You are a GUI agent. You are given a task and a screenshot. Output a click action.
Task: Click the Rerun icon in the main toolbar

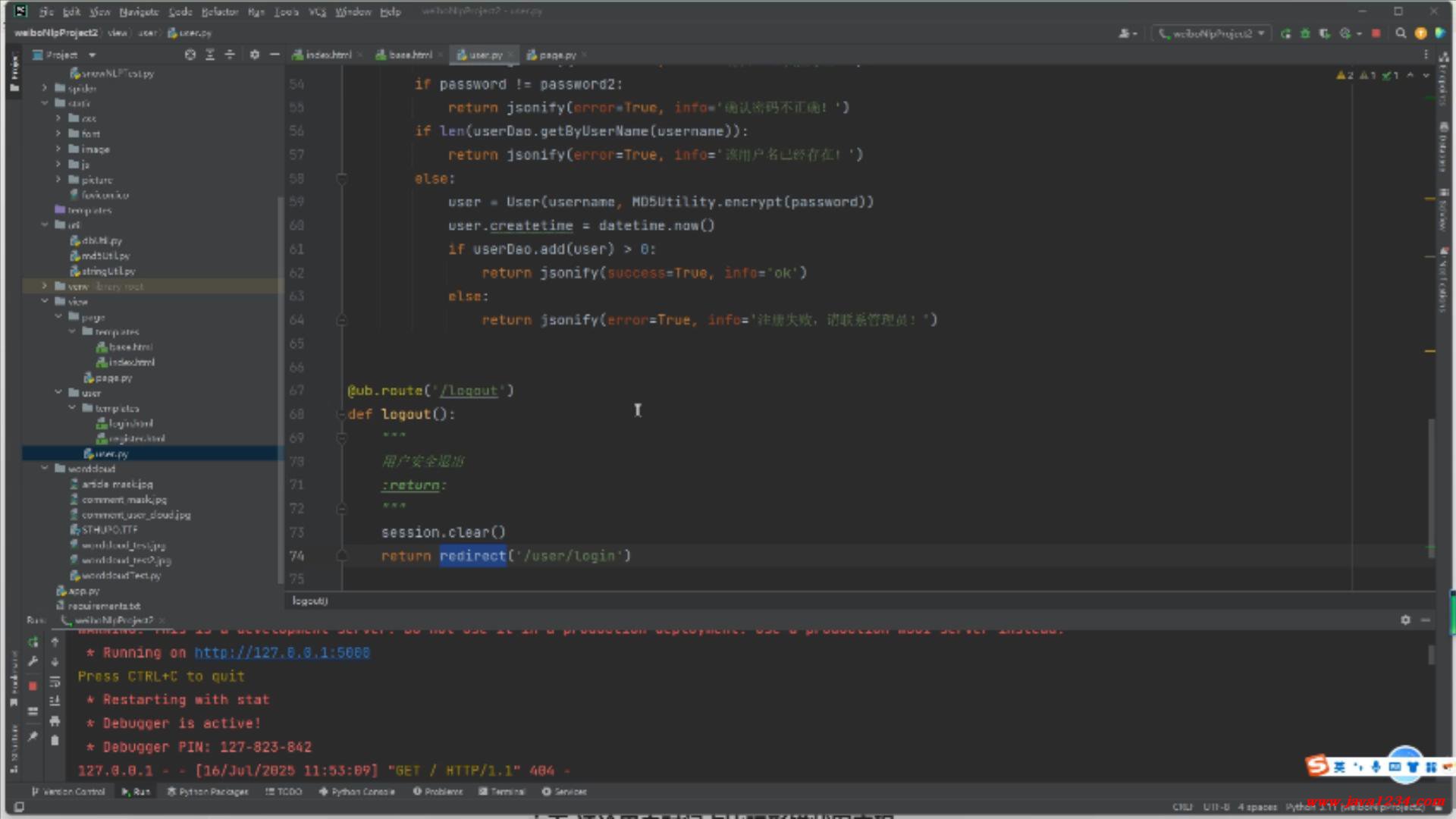1285,33
